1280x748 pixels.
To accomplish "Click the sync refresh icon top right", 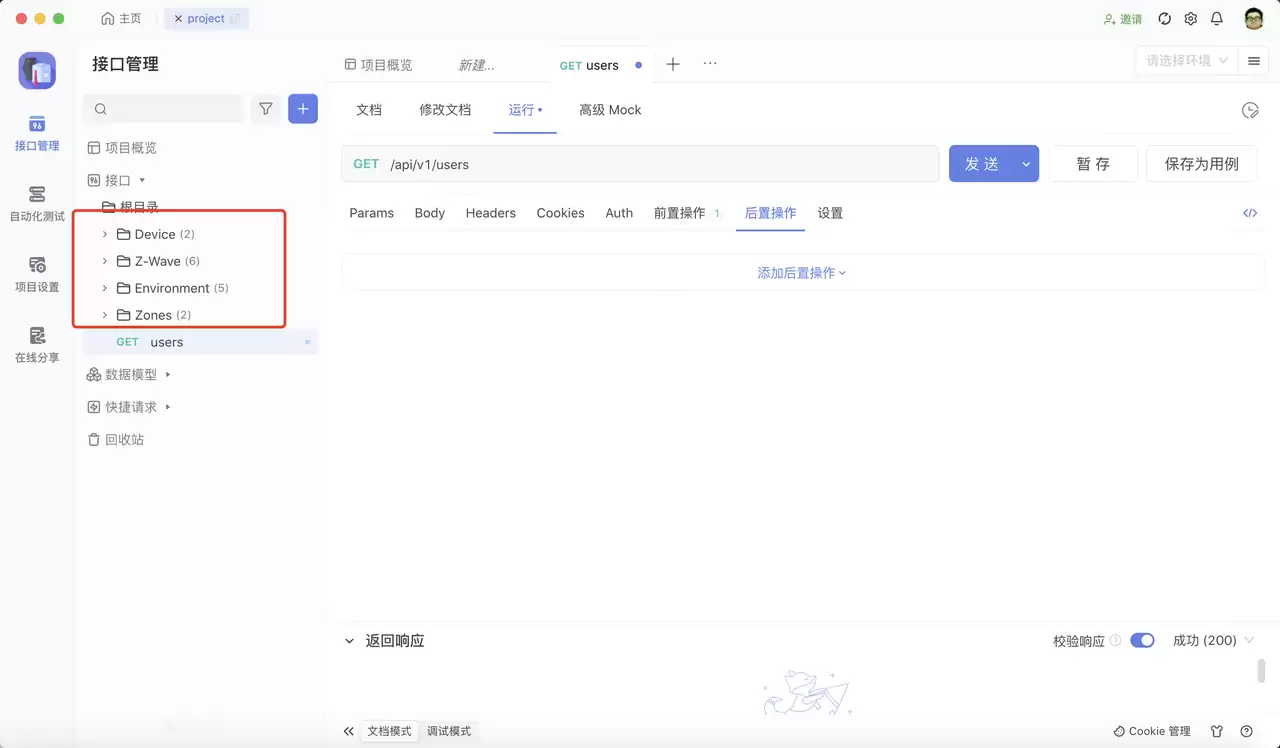I will 1164,19.
